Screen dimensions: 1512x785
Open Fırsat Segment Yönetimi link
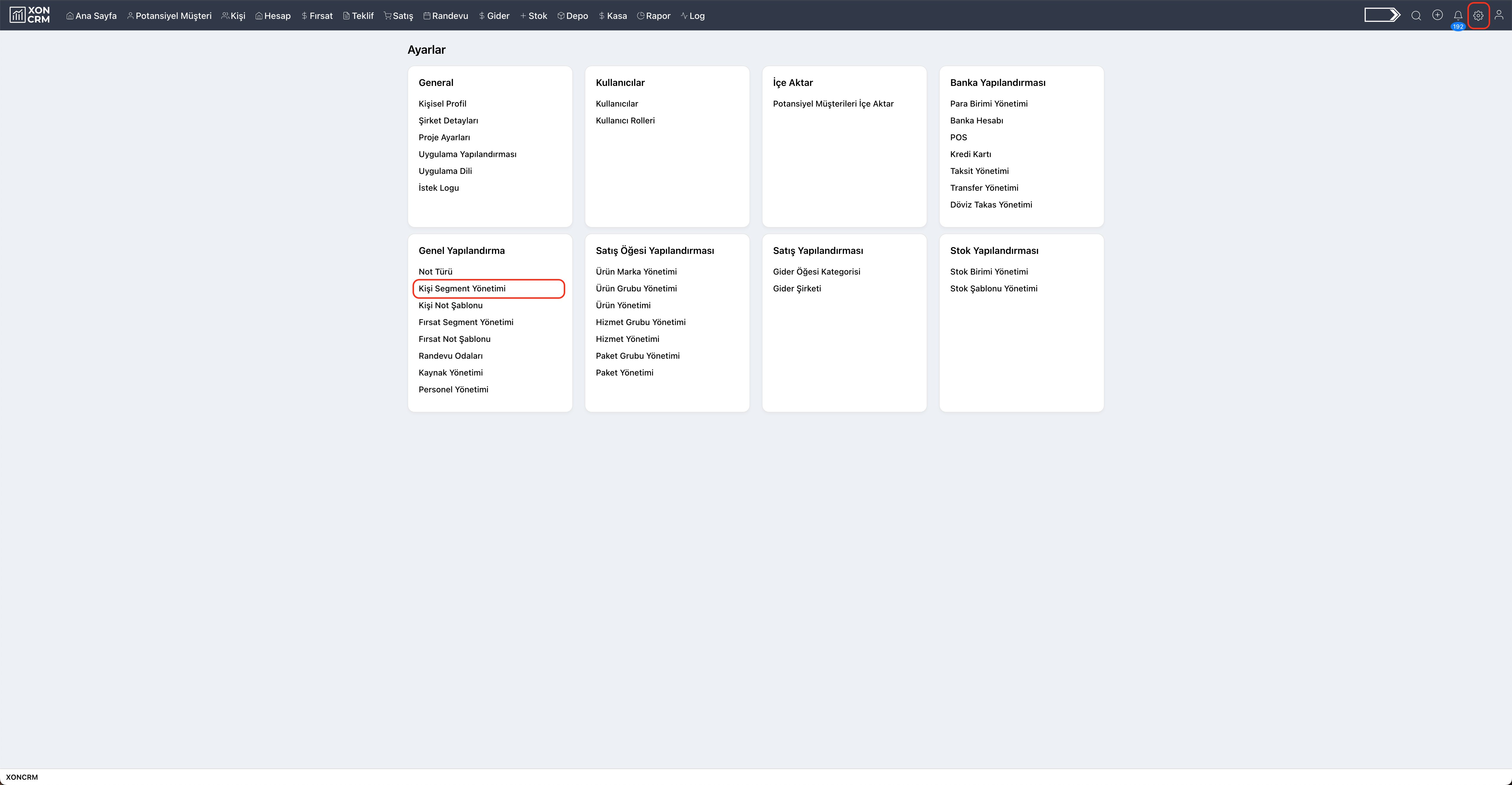pyautogui.click(x=466, y=322)
